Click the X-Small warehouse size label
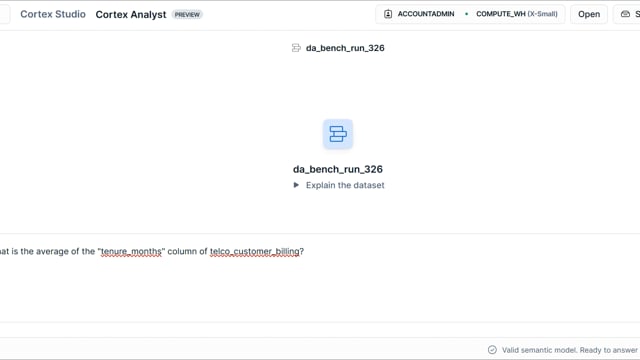The height and width of the screenshot is (360, 640). (542, 14)
